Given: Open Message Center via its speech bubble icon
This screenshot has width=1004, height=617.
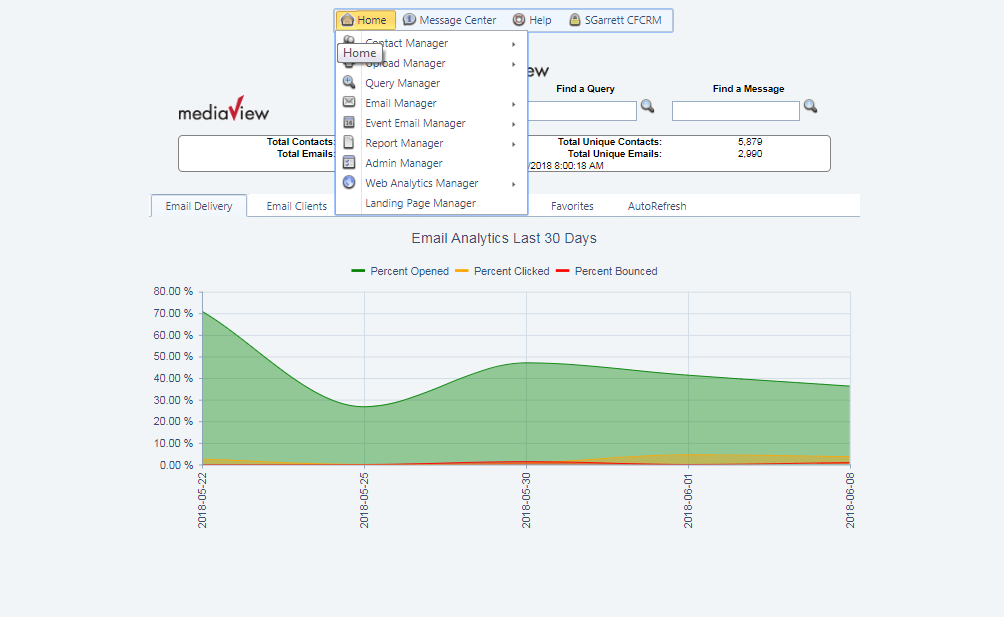Looking at the screenshot, I should (x=409, y=20).
